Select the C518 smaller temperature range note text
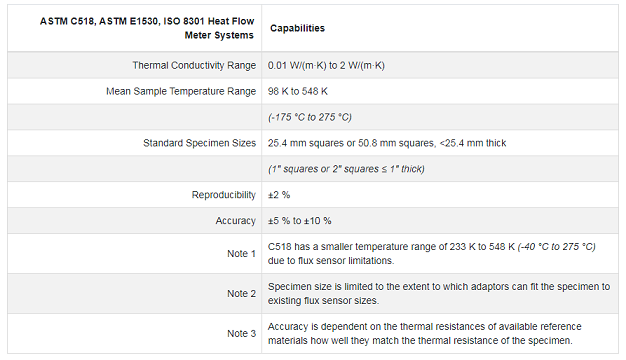The width and height of the screenshot is (626, 360). coord(432,253)
